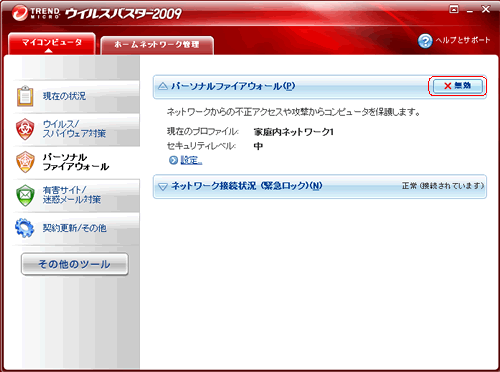Viewport: 500px width, 372px height.
Task: Click the ネットワーク接続状況 (緊急ロック)(N) title
Action: click(247, 186)
